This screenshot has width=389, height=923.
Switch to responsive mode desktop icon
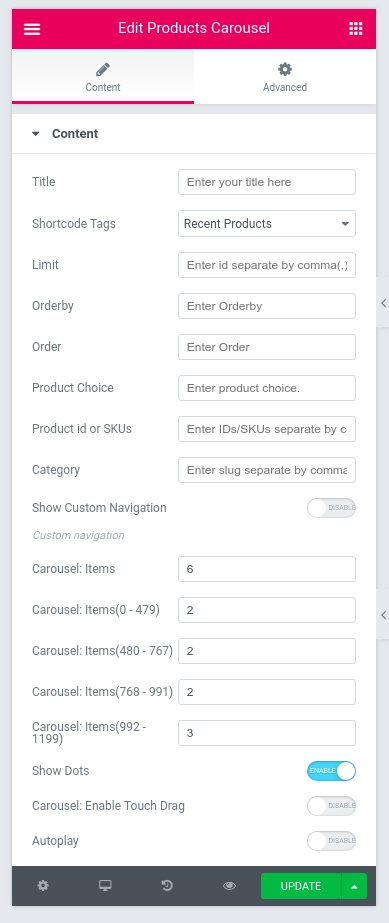(x=105, y=885)
